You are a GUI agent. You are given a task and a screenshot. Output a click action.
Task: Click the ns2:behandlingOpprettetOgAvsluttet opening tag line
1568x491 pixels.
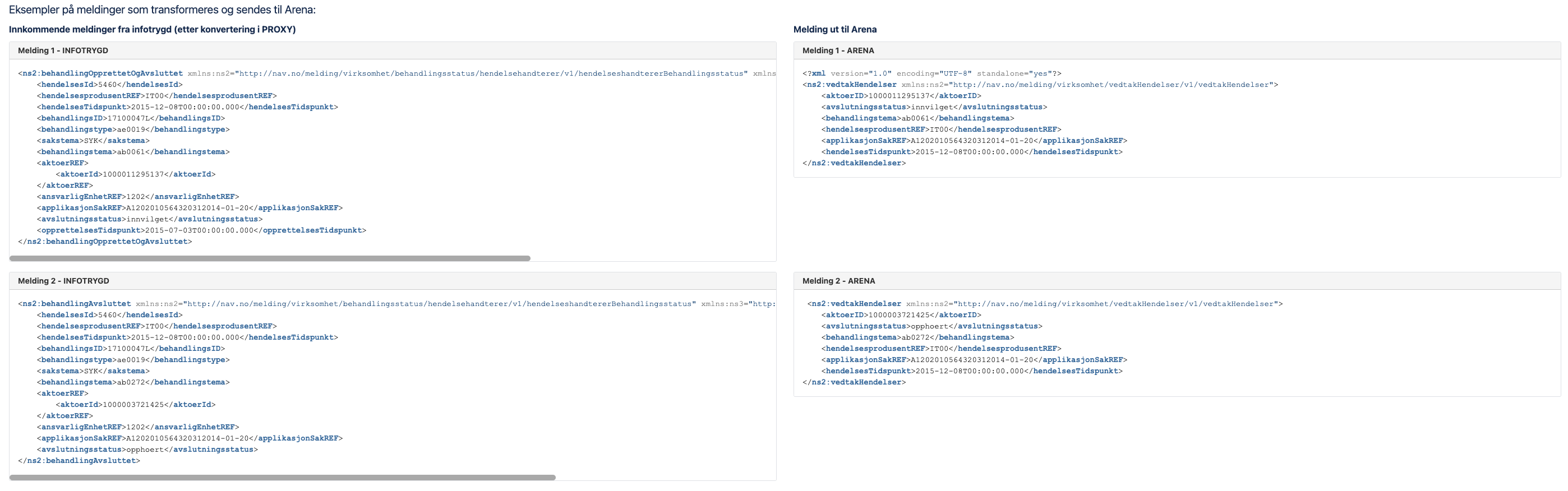click(397, 73)
